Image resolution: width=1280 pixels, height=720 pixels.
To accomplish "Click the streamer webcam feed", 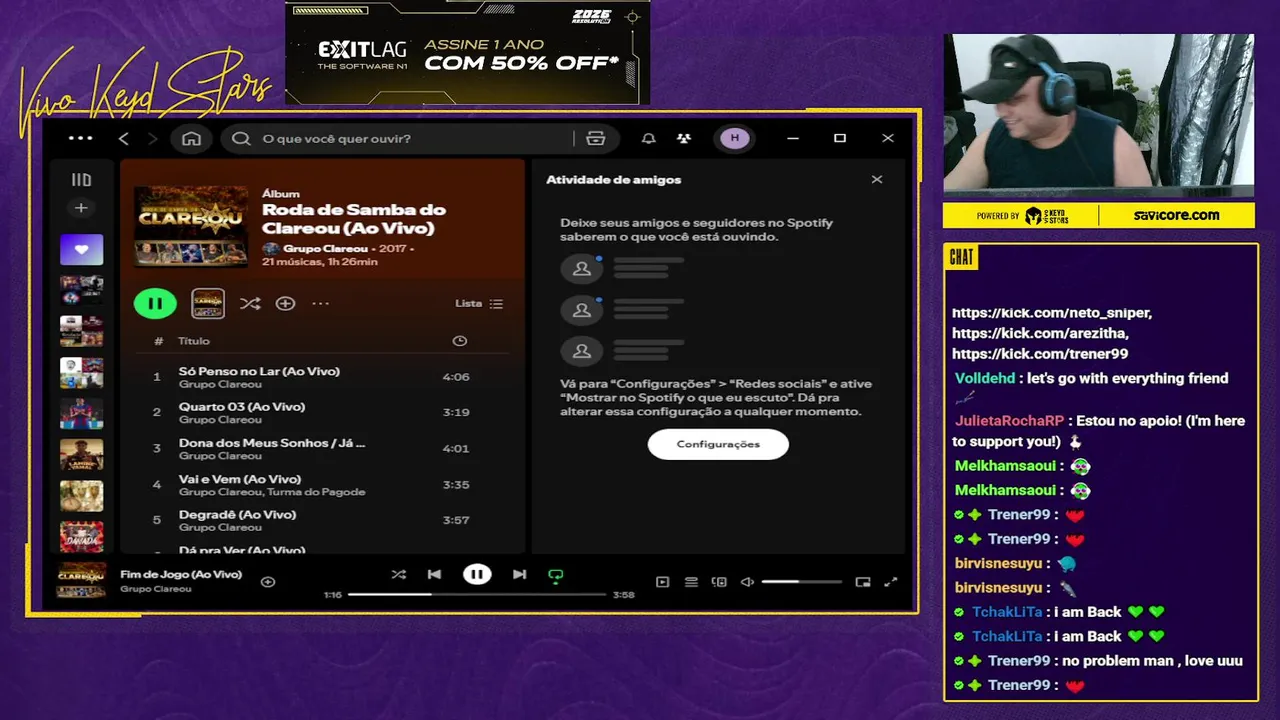I will coord(1098,116).
